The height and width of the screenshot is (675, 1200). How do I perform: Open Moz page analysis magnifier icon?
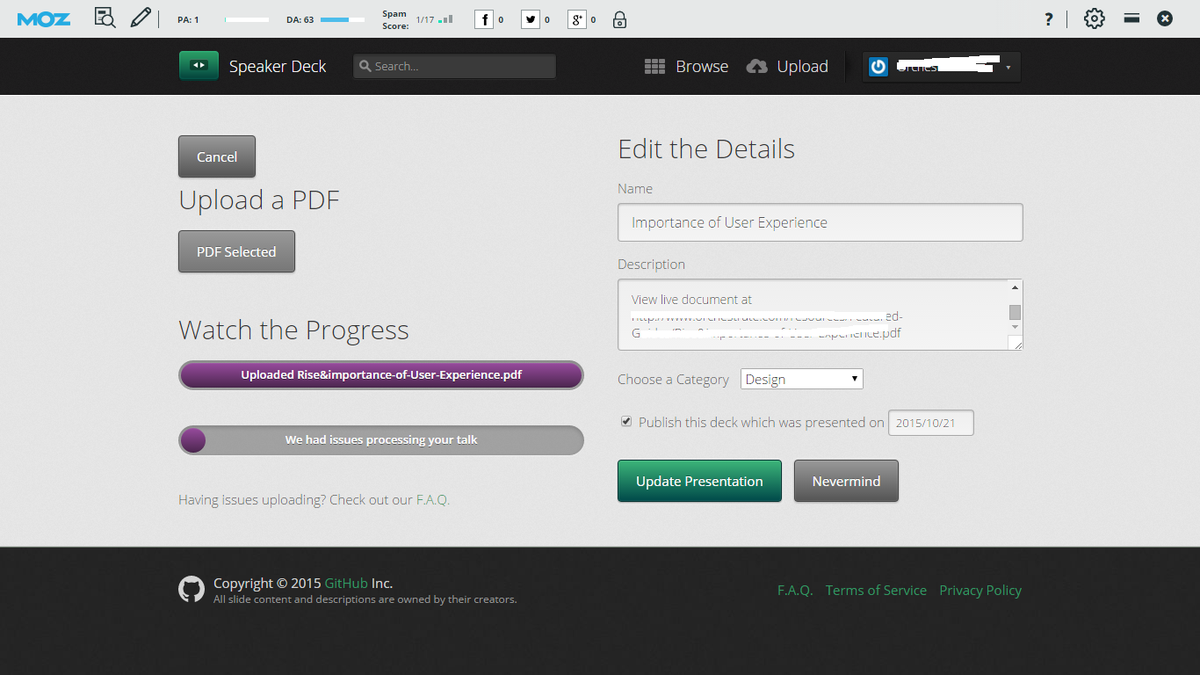104,18
